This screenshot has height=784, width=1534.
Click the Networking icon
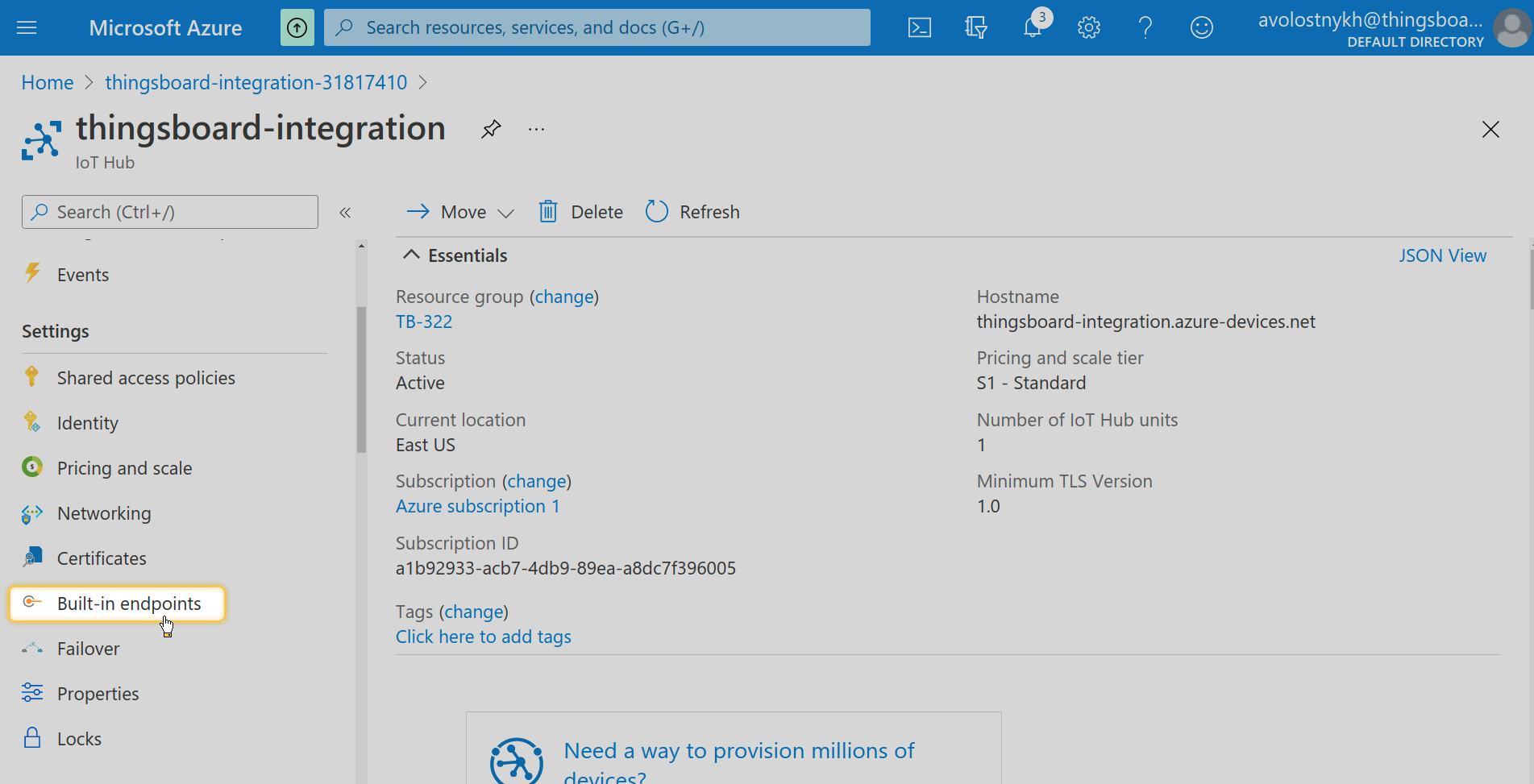(32, 513)
